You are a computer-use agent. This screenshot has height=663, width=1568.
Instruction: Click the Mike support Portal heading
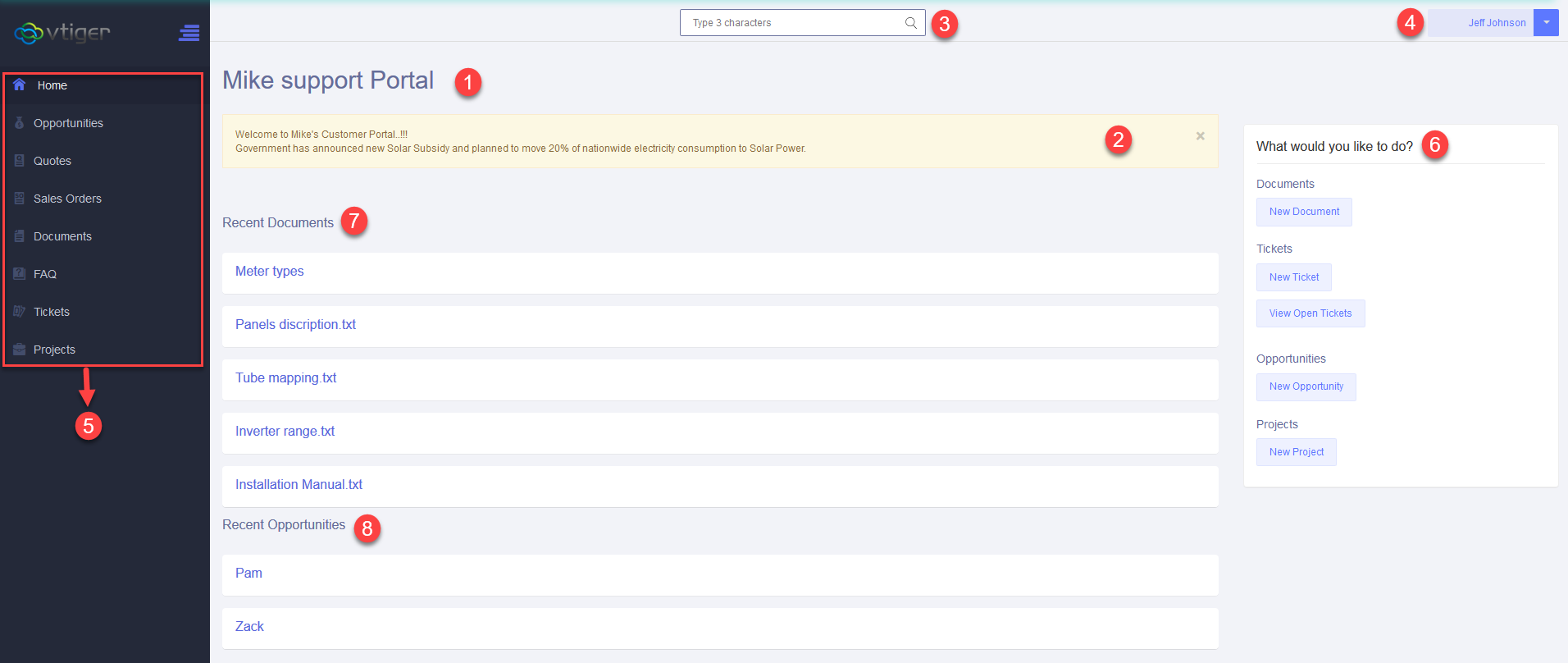point(328,80)
